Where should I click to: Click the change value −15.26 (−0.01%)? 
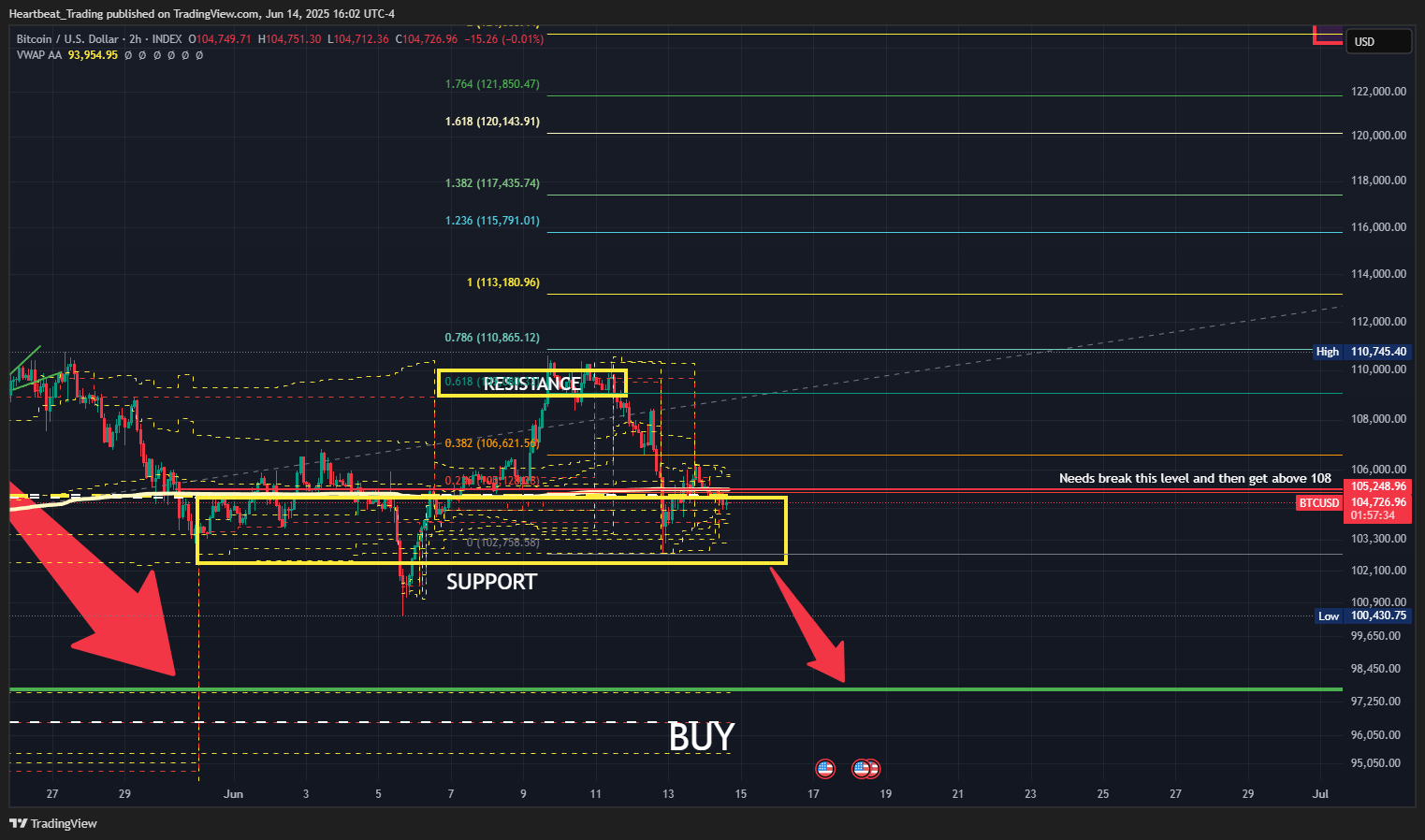(504, 39)
